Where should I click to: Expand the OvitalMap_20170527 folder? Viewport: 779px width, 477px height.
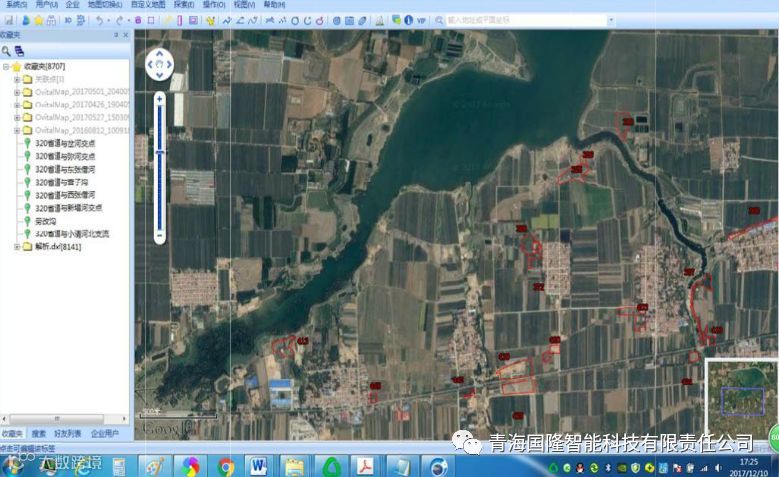16,117
